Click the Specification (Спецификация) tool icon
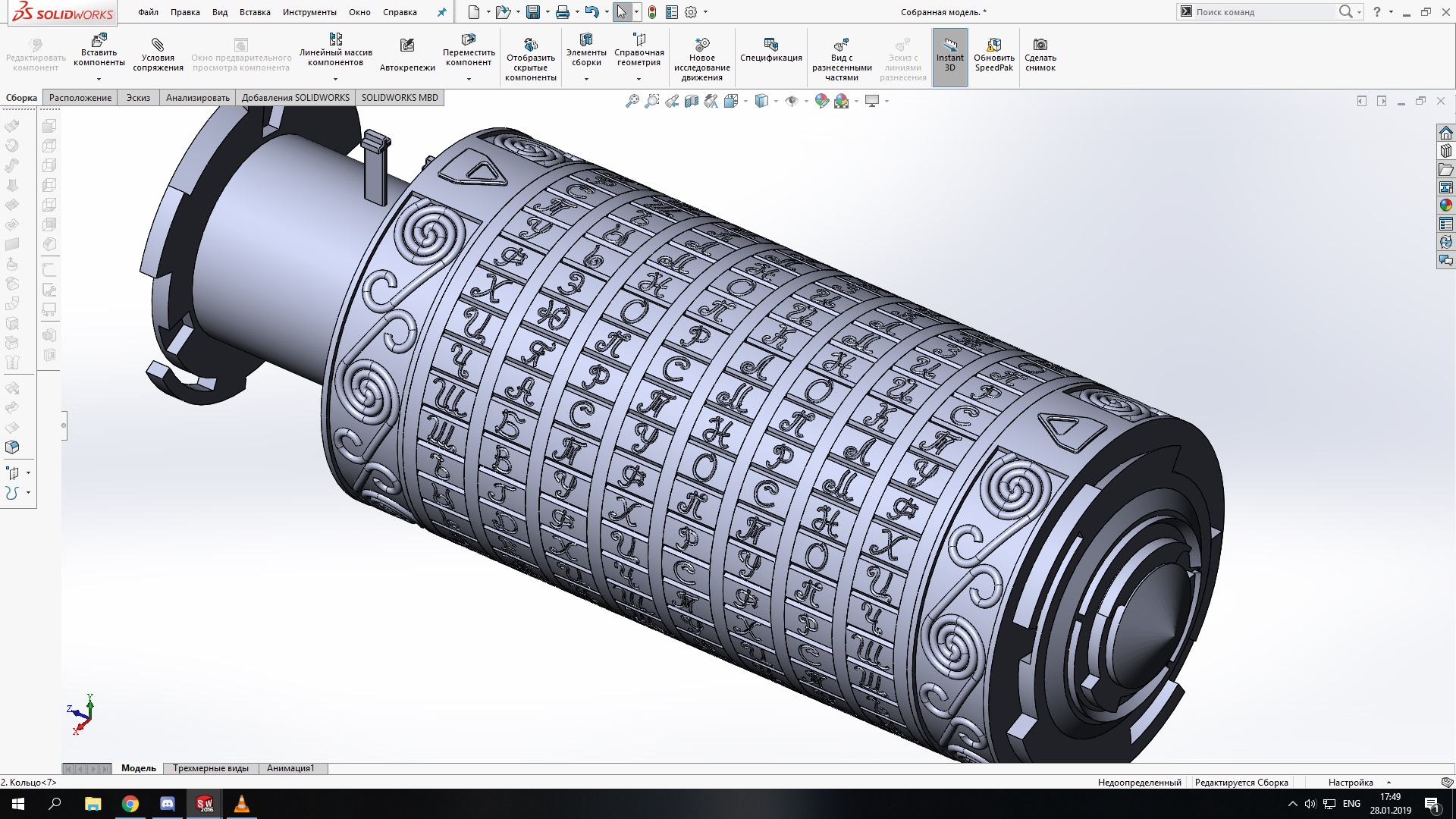 pyautogui.click(x=770, y=45)
